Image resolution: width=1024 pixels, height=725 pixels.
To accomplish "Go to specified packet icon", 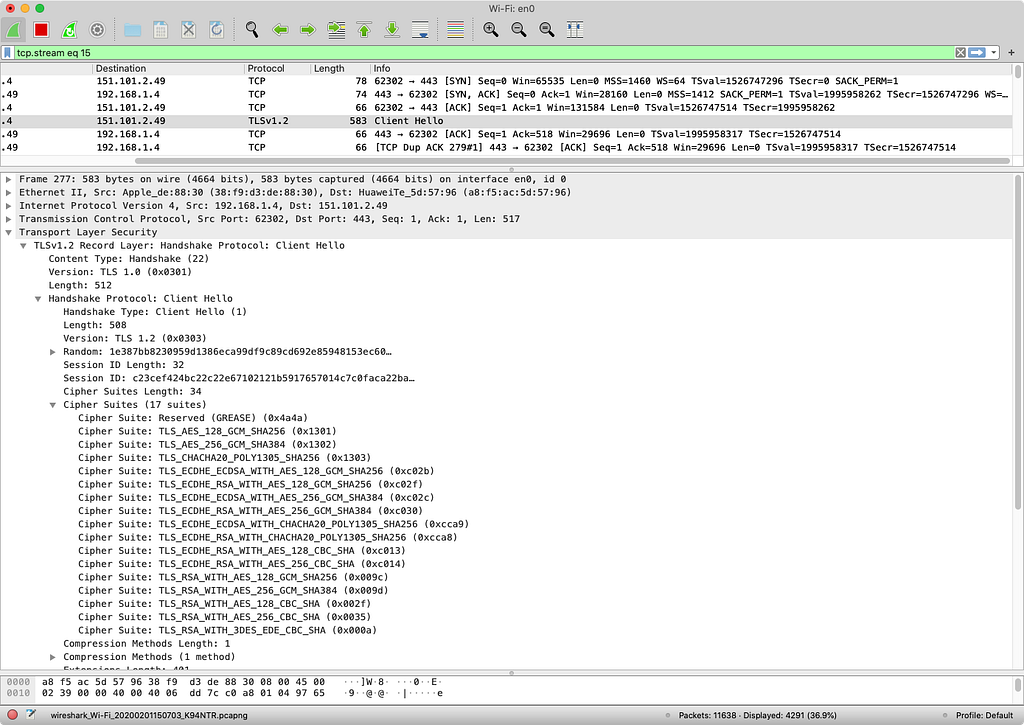I will coord(336,29).
